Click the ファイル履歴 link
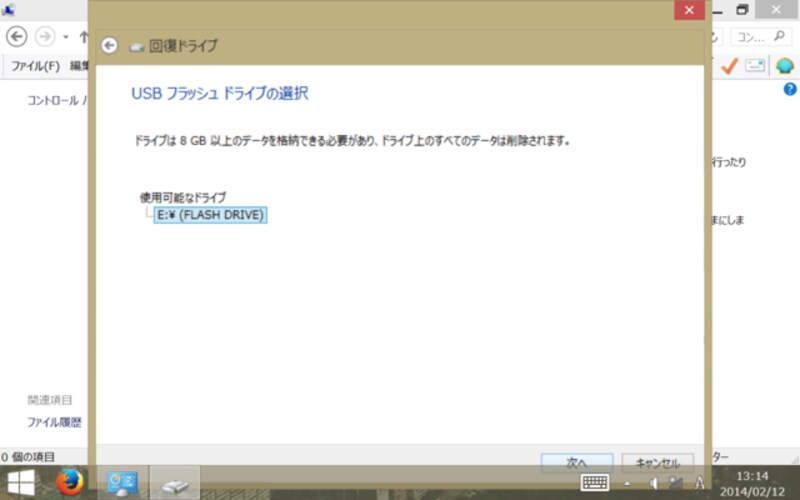This screenshot has width=800, height=500. [54, 422]
